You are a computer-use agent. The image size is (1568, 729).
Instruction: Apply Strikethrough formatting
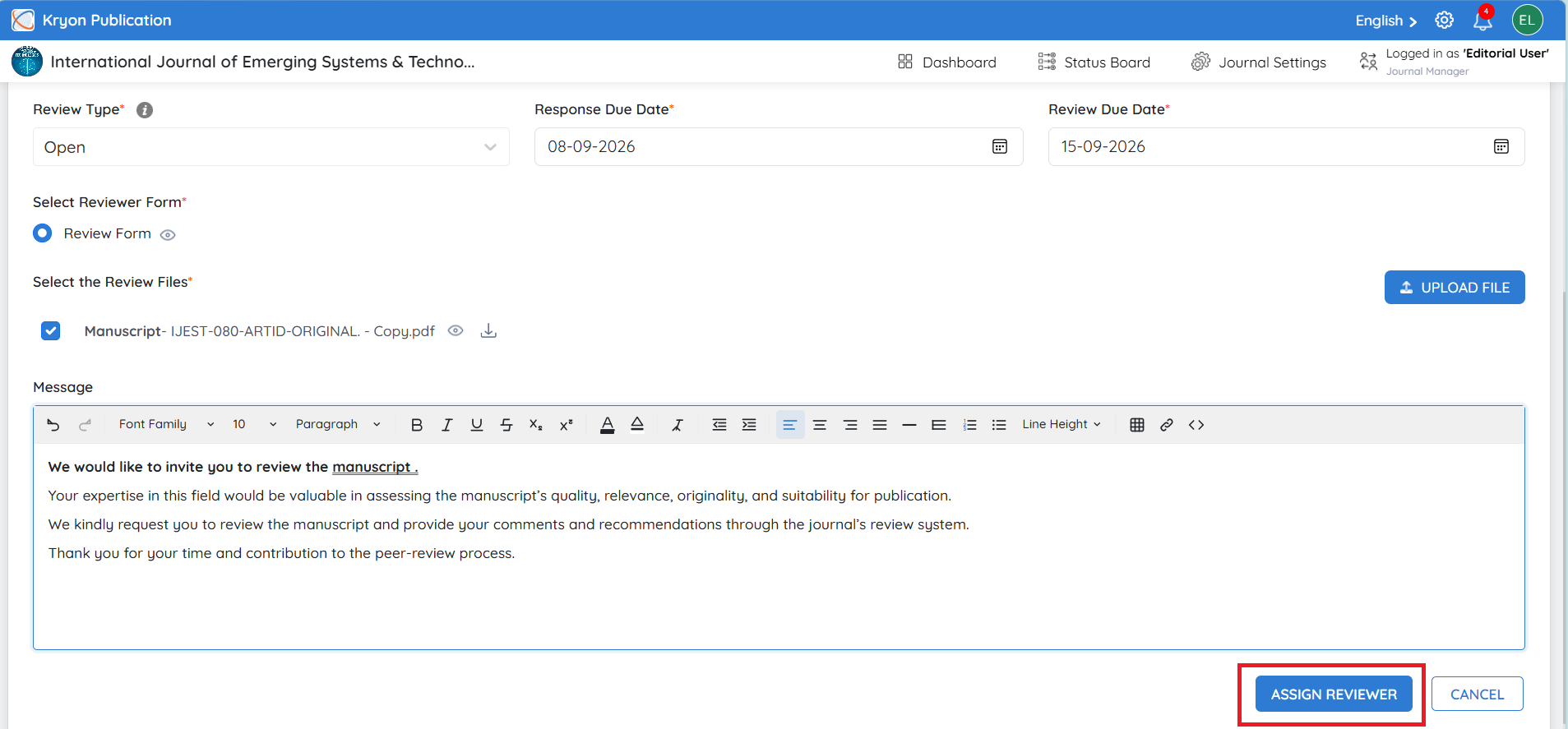coord(506,425)
